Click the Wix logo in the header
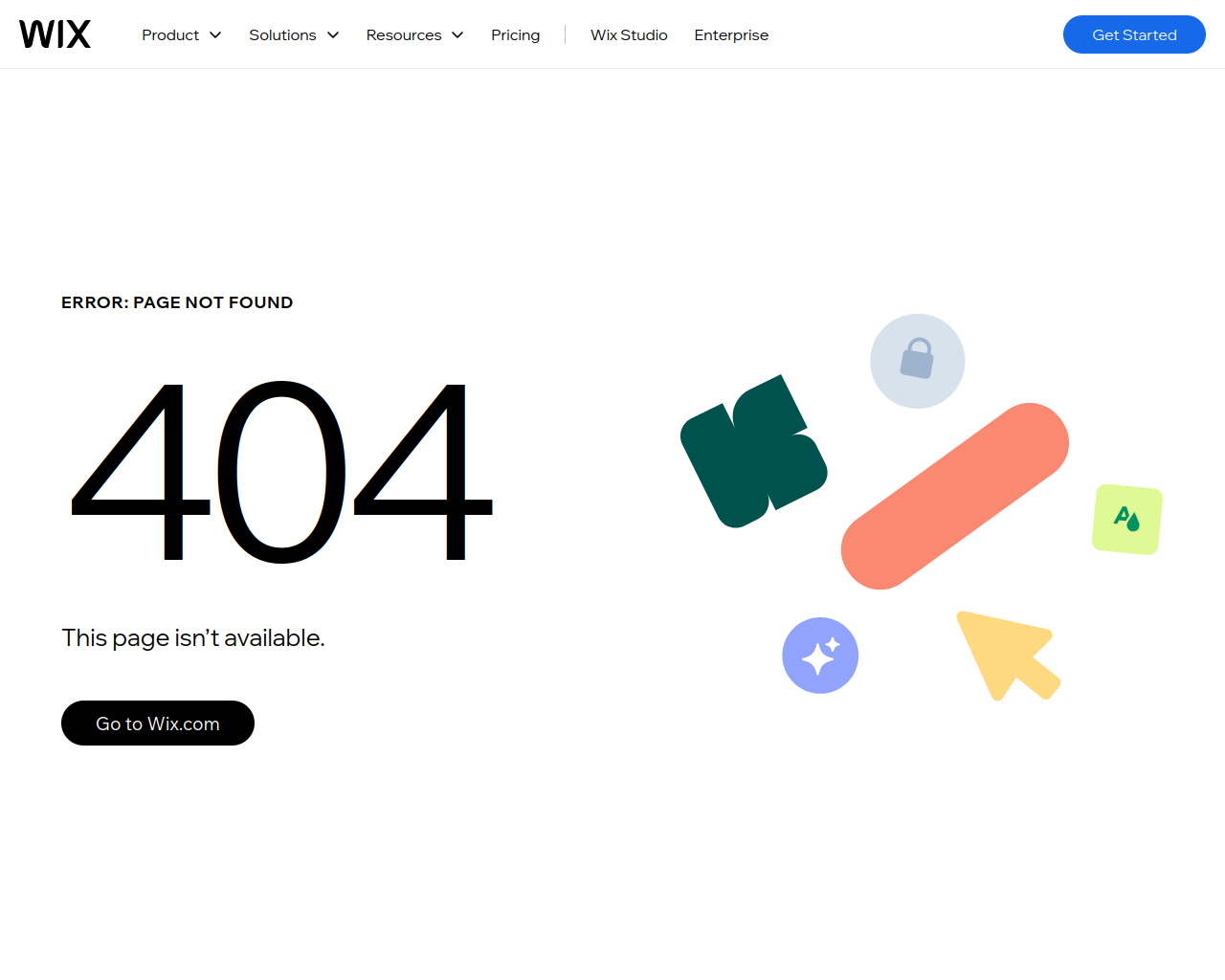 55,34
